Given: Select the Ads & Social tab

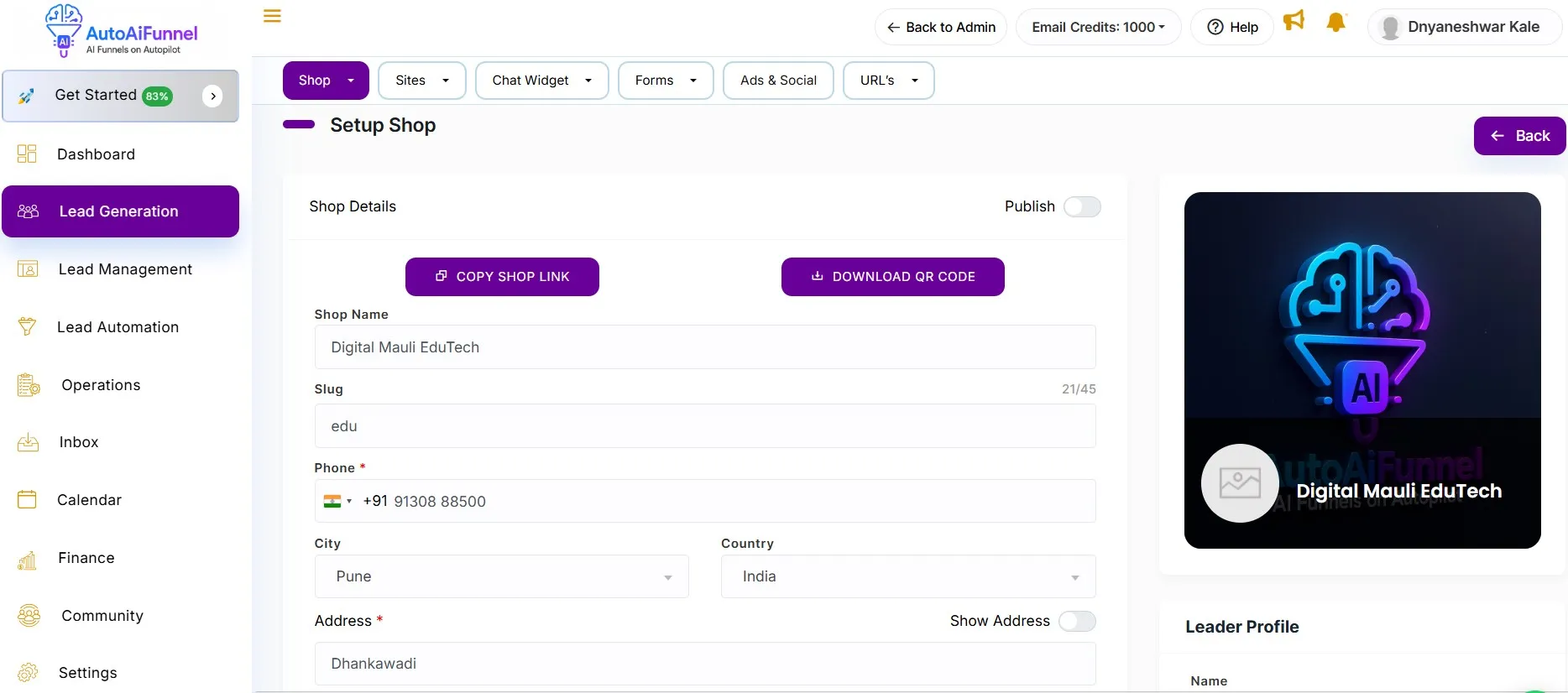Looking at the screenshot, I should [x=777, y=81].
